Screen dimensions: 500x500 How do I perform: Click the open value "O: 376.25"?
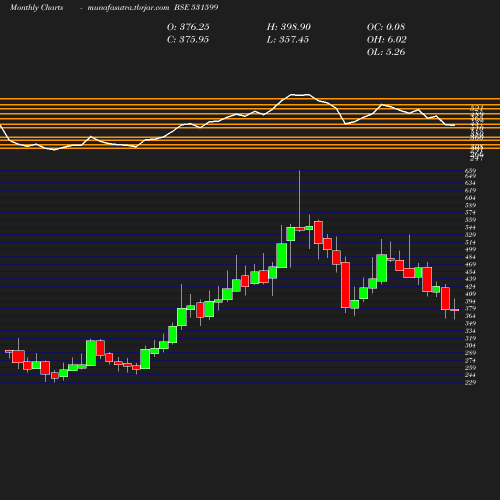coord(188,27)
